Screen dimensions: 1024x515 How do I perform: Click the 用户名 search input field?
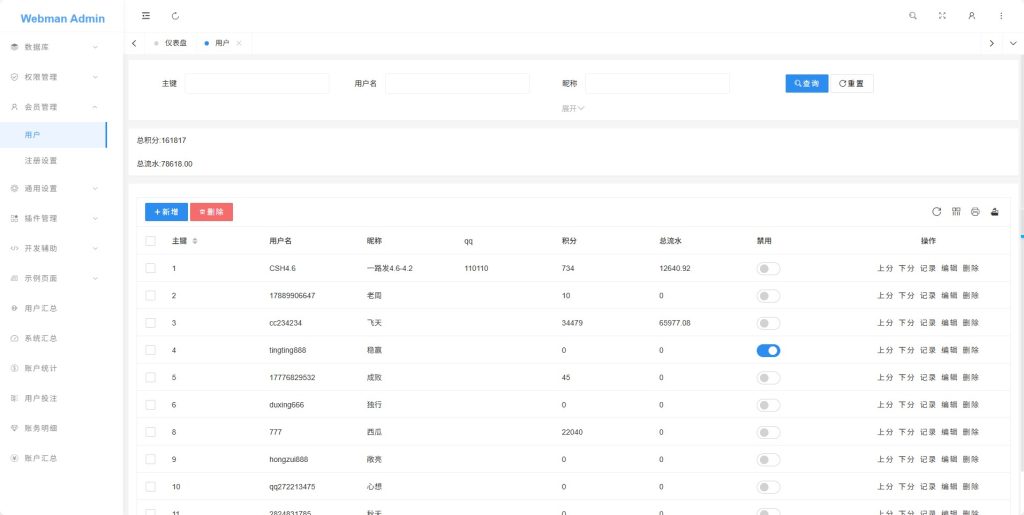point(457,84)
